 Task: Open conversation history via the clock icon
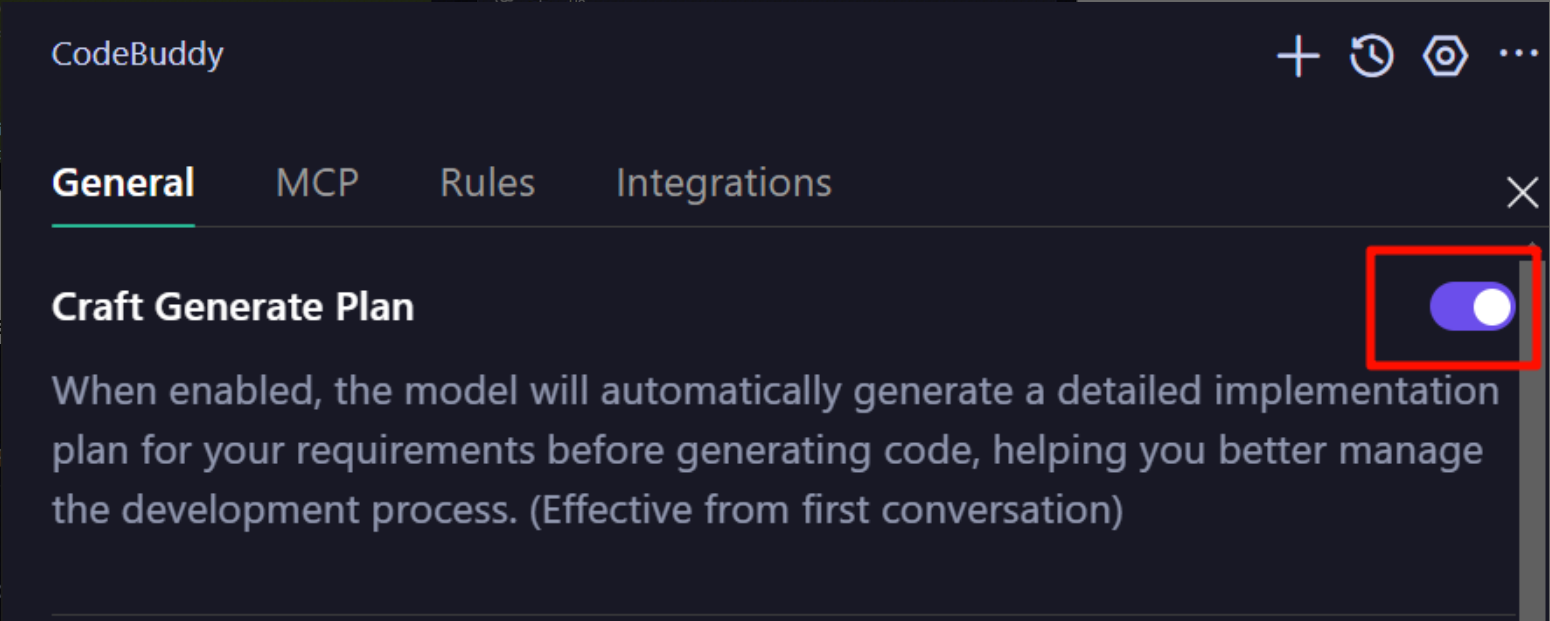coord(1370,56)
